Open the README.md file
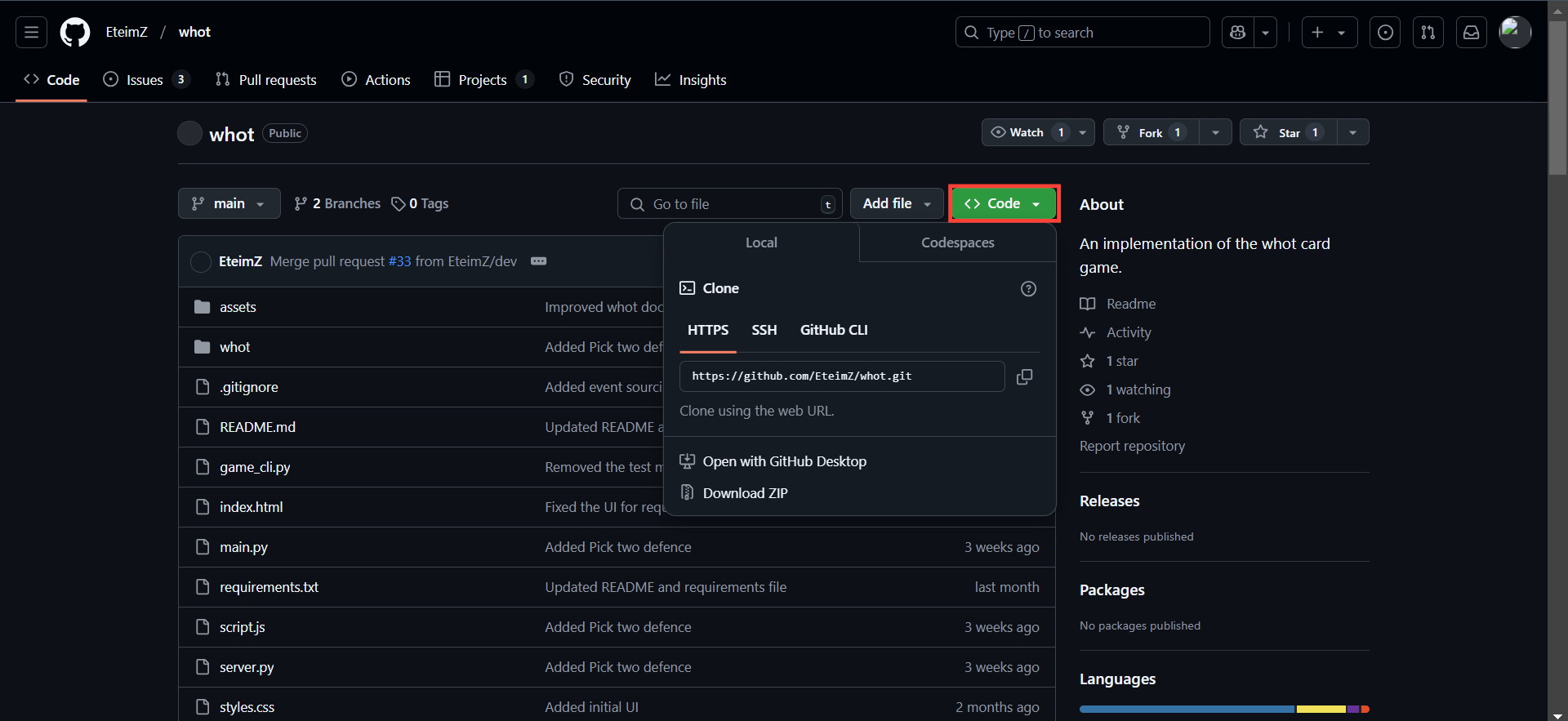Screen dimensions: 1568x721 pyautogui.click(x=257, y=427)
